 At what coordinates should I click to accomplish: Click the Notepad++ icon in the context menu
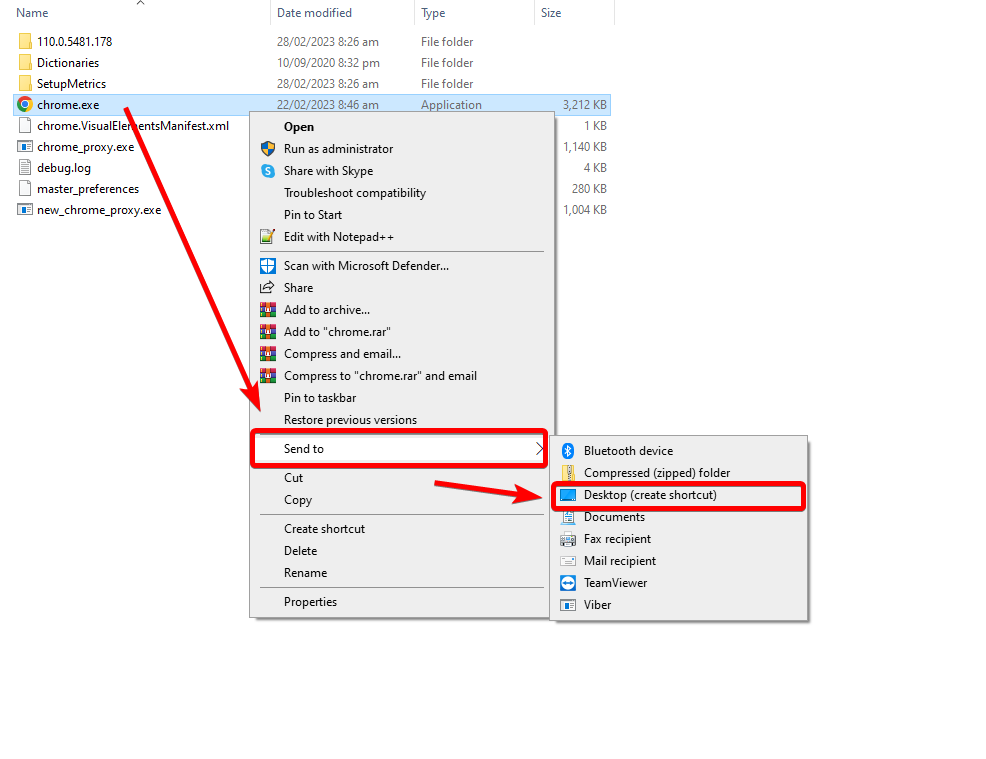tap(266, 236)
